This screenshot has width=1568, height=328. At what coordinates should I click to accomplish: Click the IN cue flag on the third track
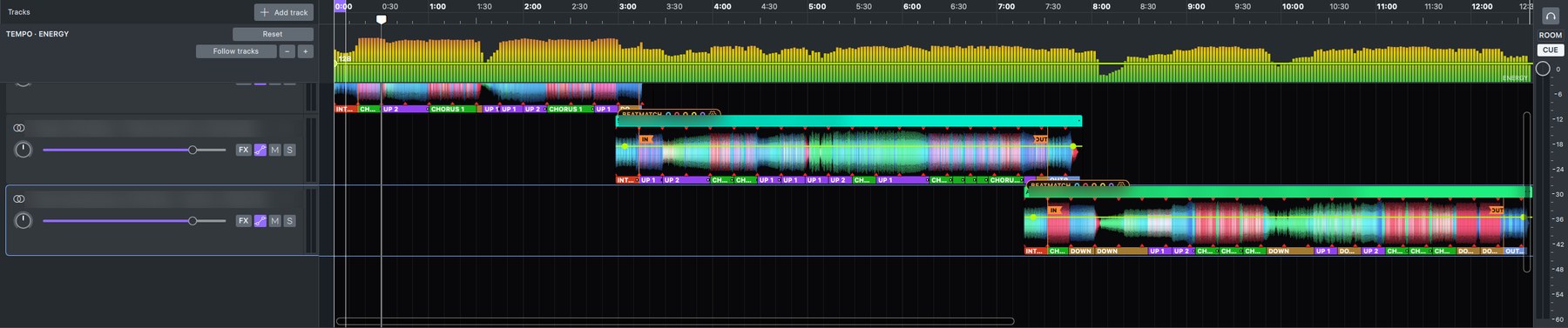[x=1054, y=211]
